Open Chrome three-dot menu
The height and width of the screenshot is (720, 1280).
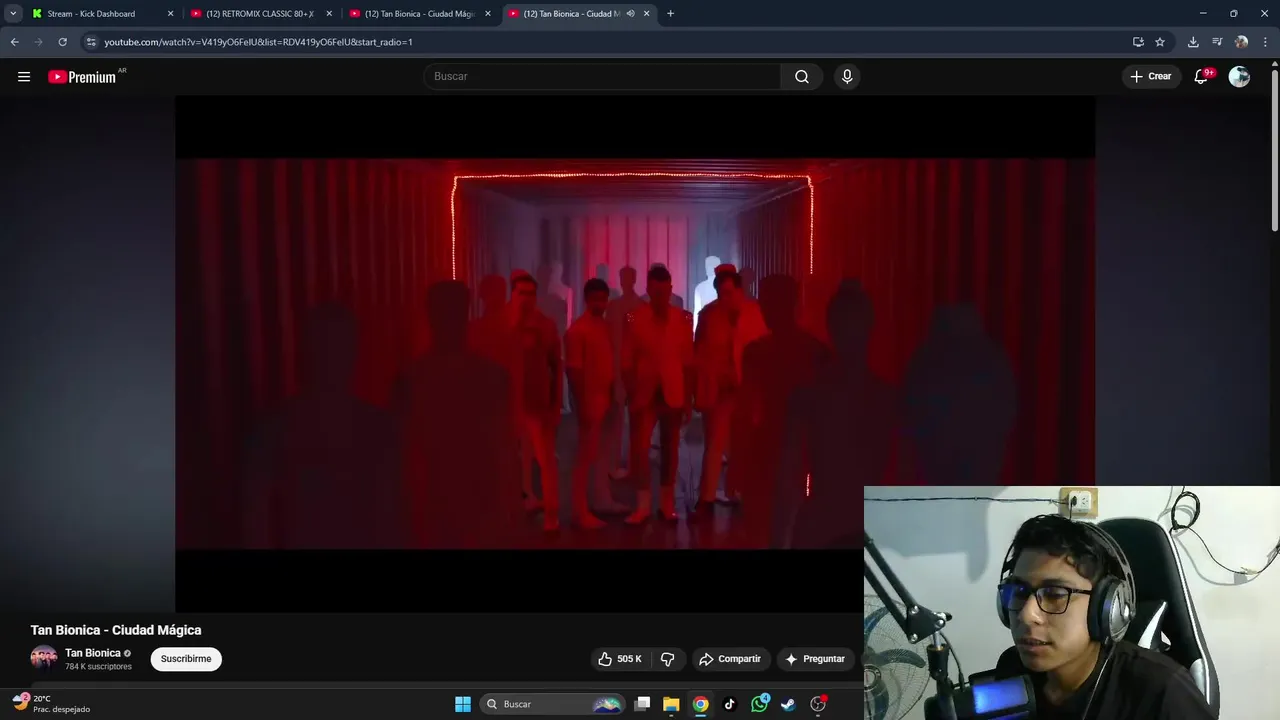point(1266,42)
